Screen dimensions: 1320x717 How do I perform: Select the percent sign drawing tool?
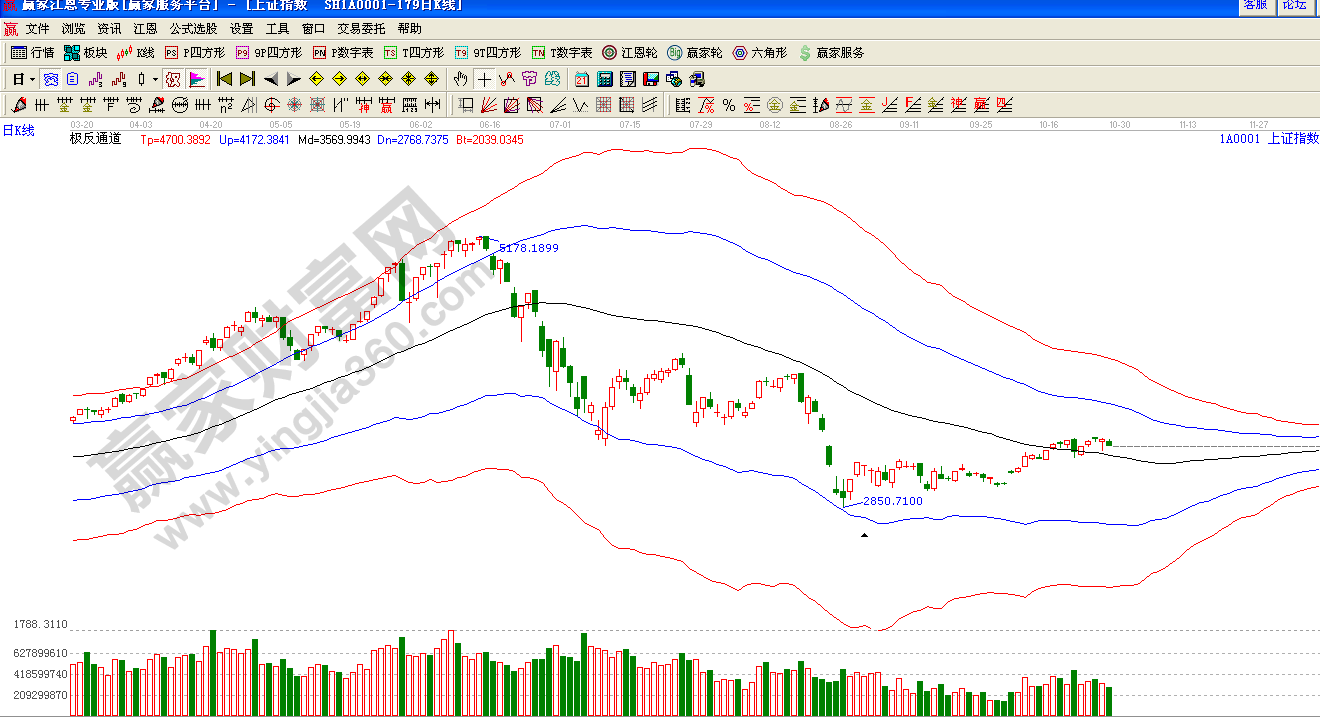click(x=729, y=105)
